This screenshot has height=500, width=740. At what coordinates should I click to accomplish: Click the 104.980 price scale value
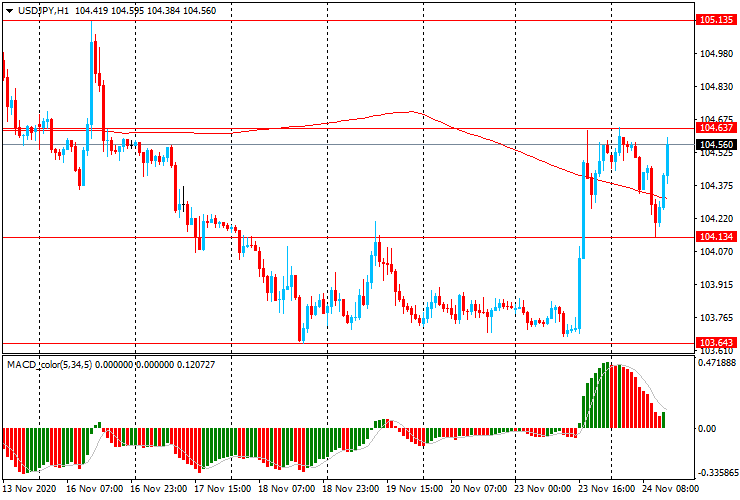click(x=716, y=54)
